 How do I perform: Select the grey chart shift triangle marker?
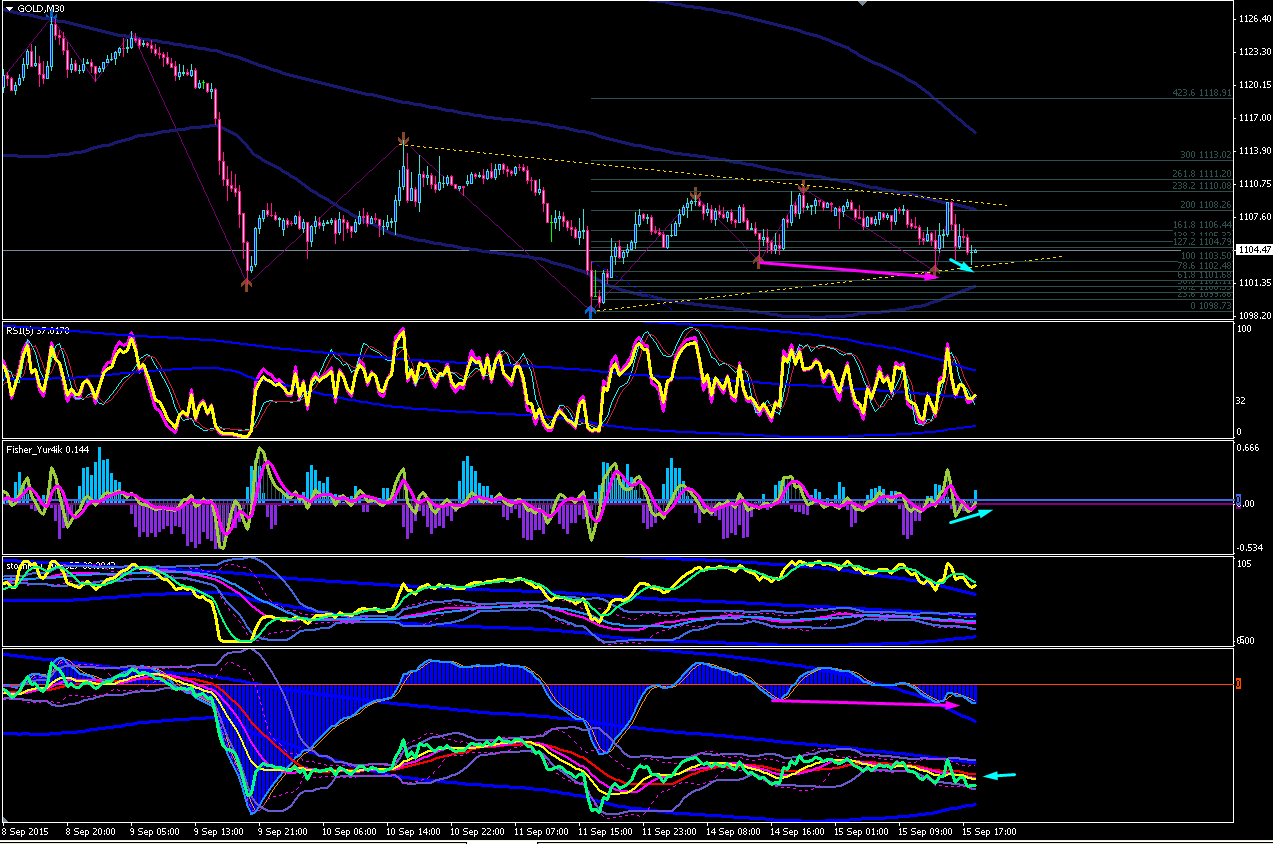coord(864,3)
